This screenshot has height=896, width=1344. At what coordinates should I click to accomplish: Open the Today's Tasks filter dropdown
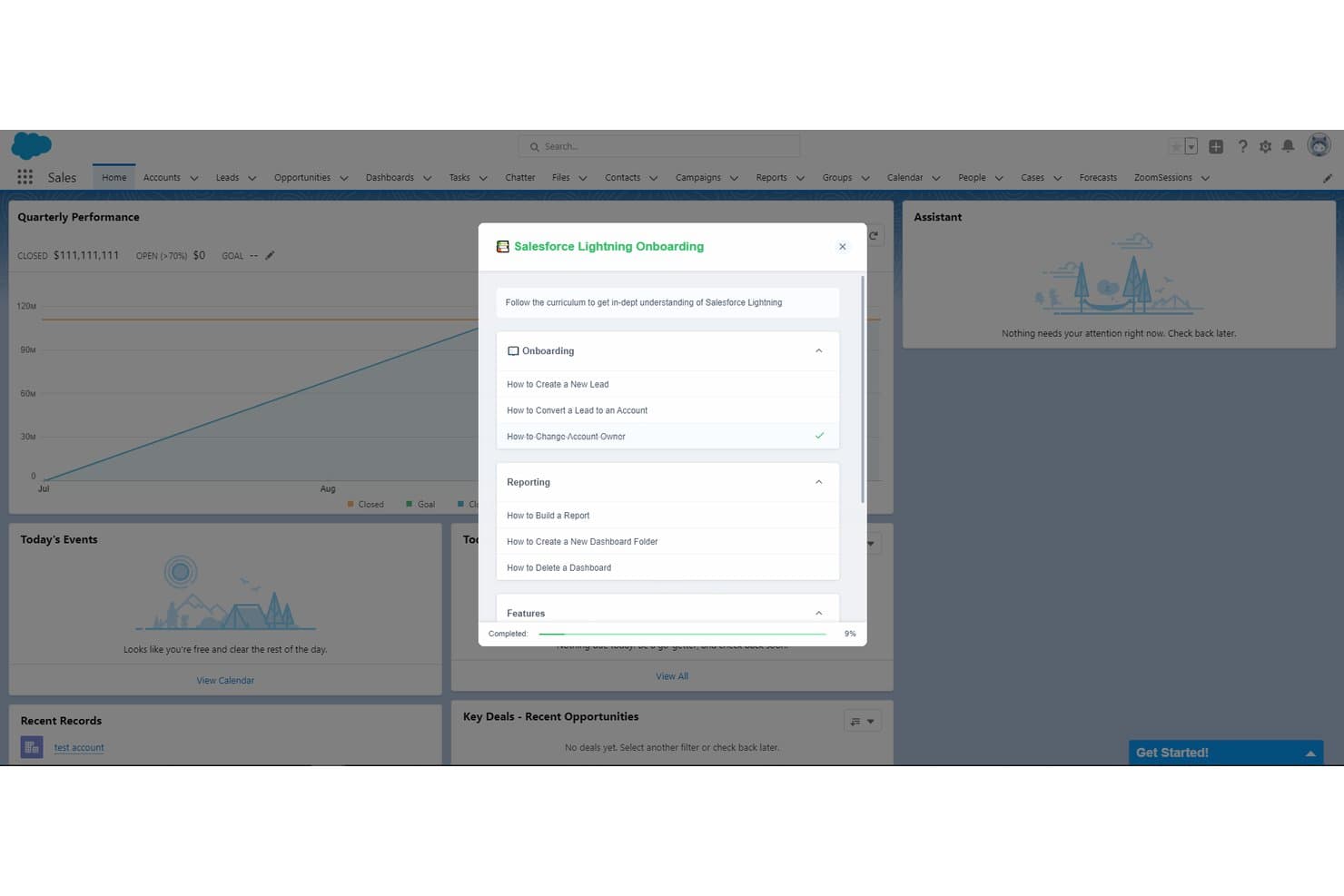pos(870,544)
